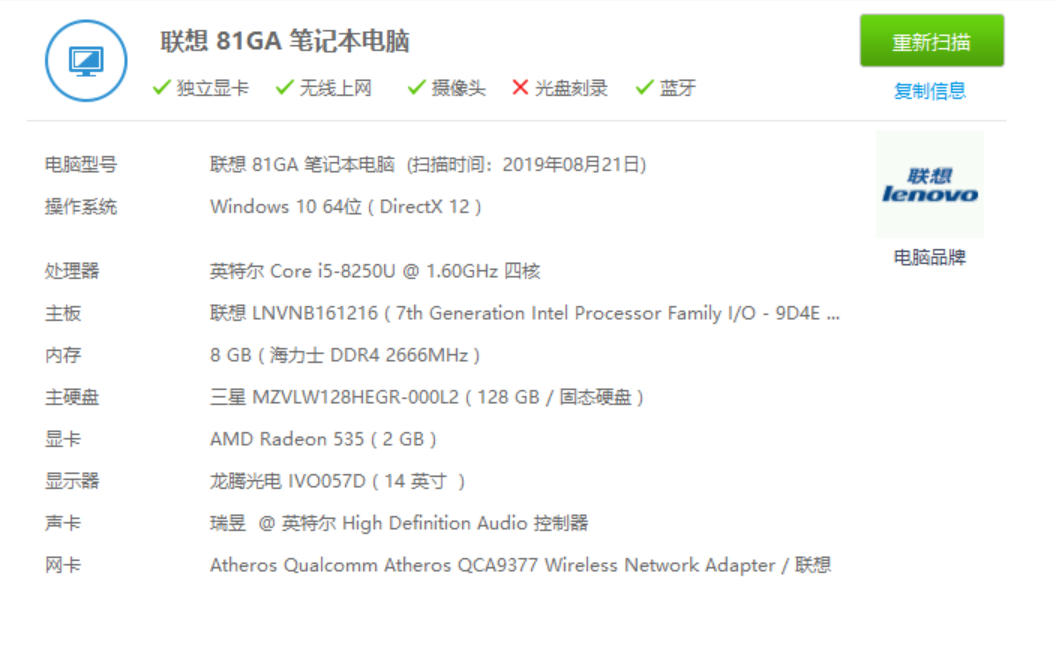This screenshot has width=1055, height=669.
Task: Click the green check beside 摄像头
Action: click(417, 88)
